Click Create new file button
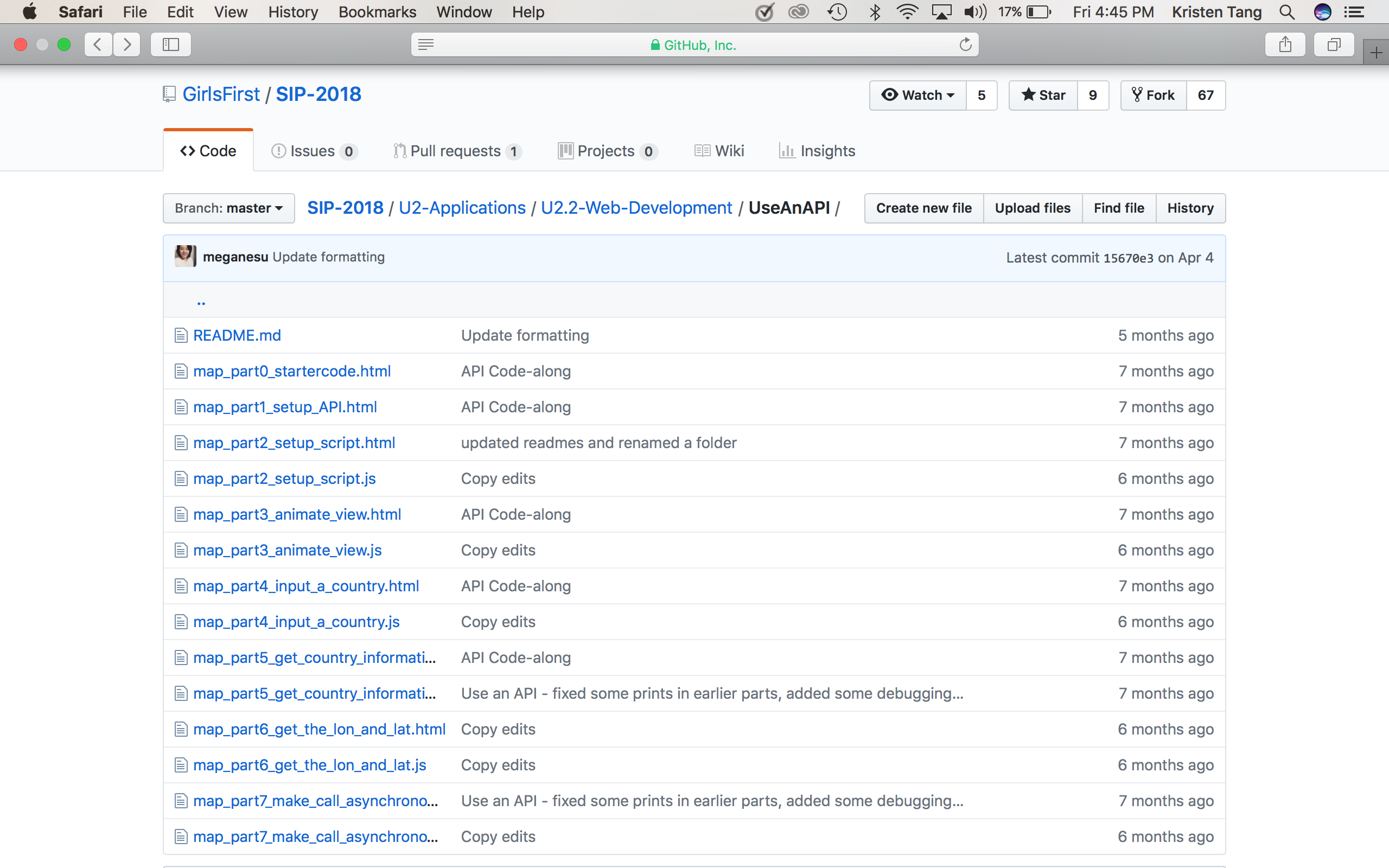This screenshot has width=1389, height=868. click(923, 208)
